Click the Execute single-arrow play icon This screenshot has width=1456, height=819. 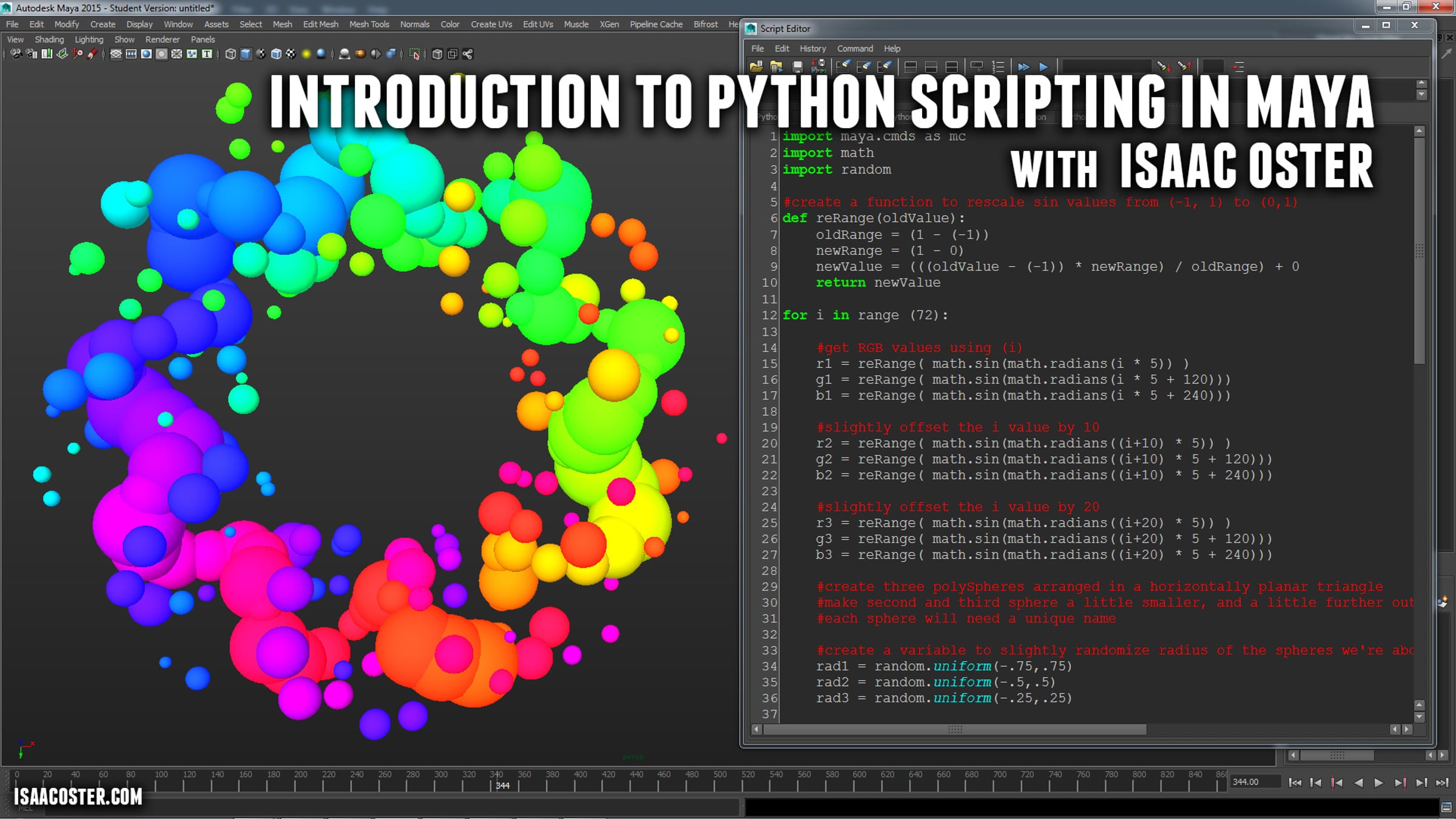tap(1043, 67)
